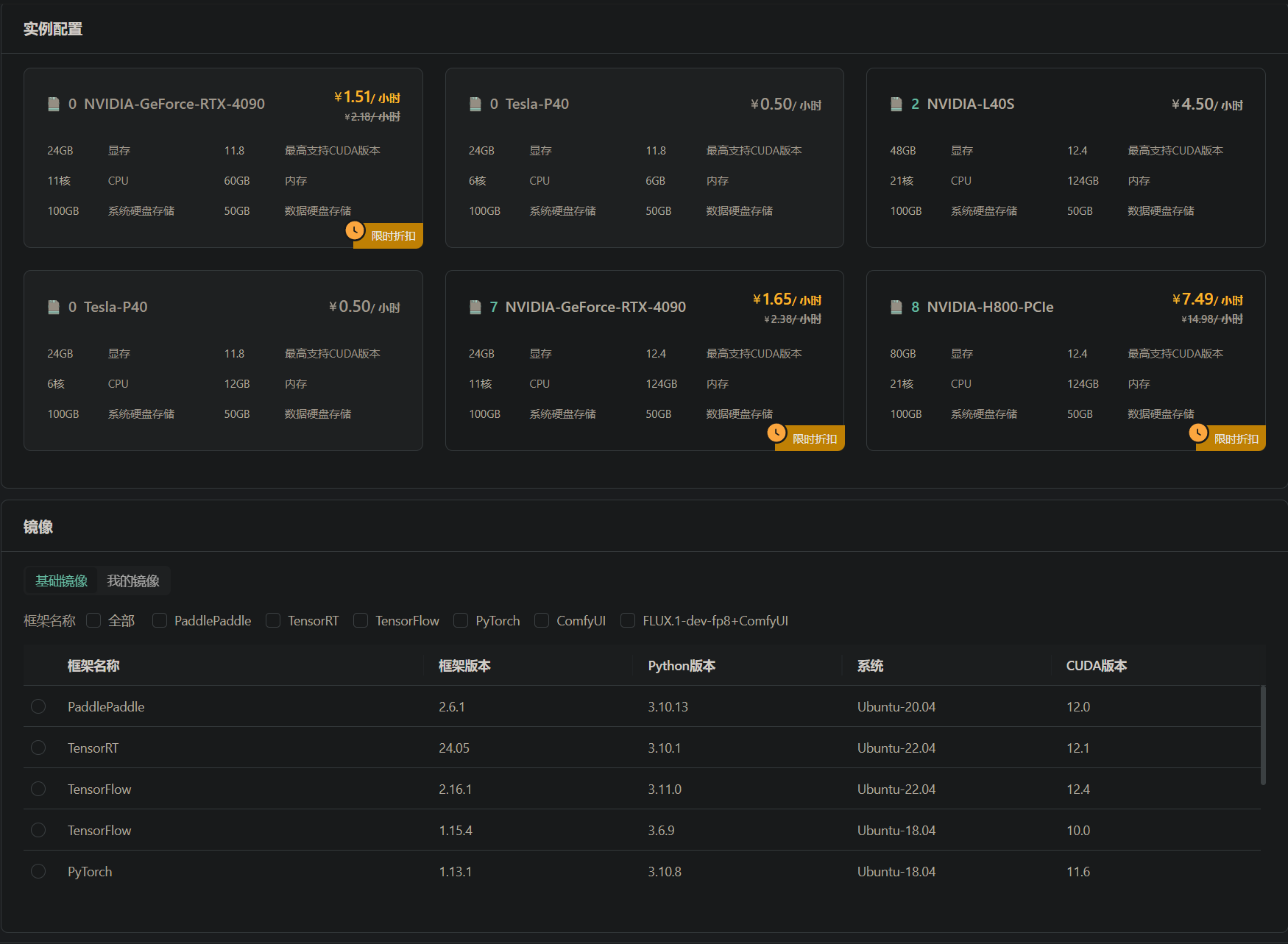Click the 实例配置 section heading
This screenshot has width=1288, height=944.
coord(52,29)
